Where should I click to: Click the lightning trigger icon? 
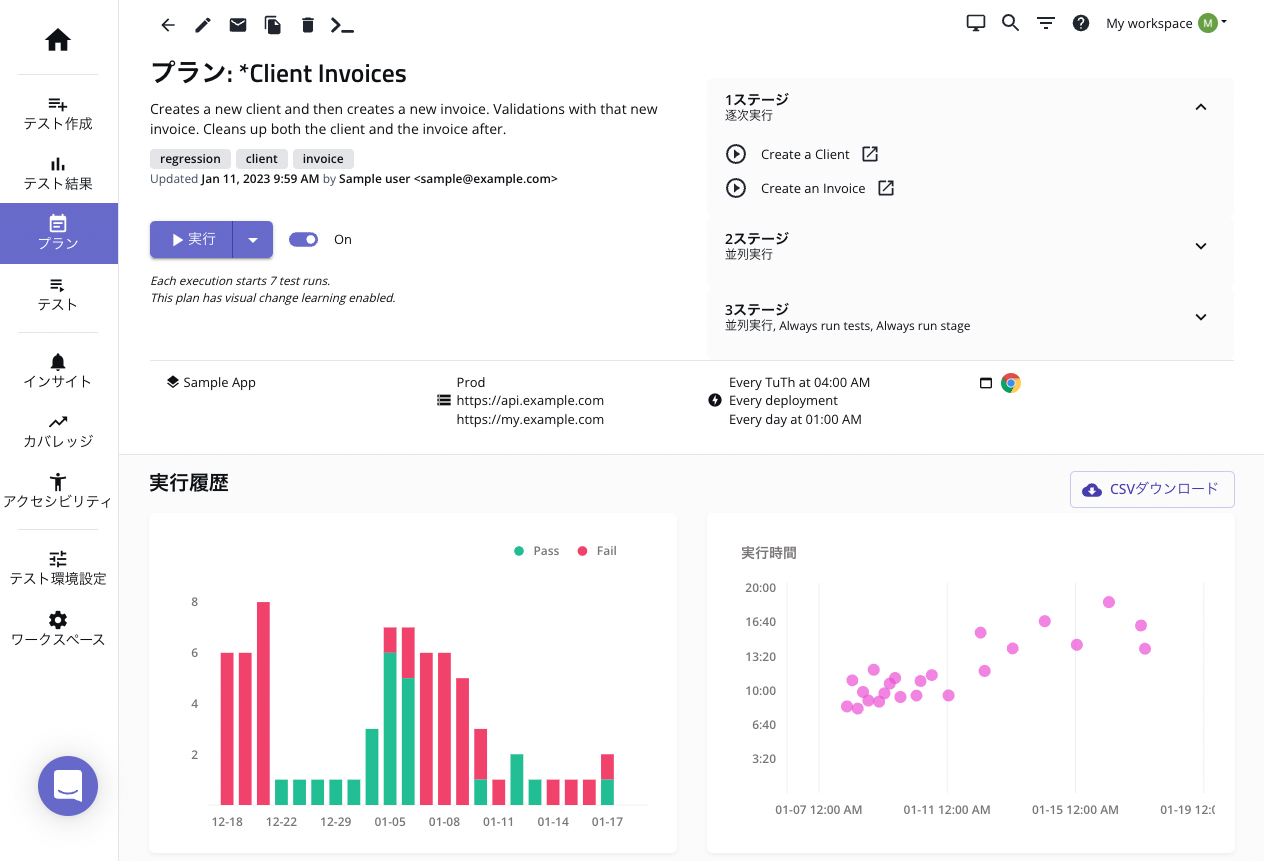pyautogui.click(x=715, y=401)
